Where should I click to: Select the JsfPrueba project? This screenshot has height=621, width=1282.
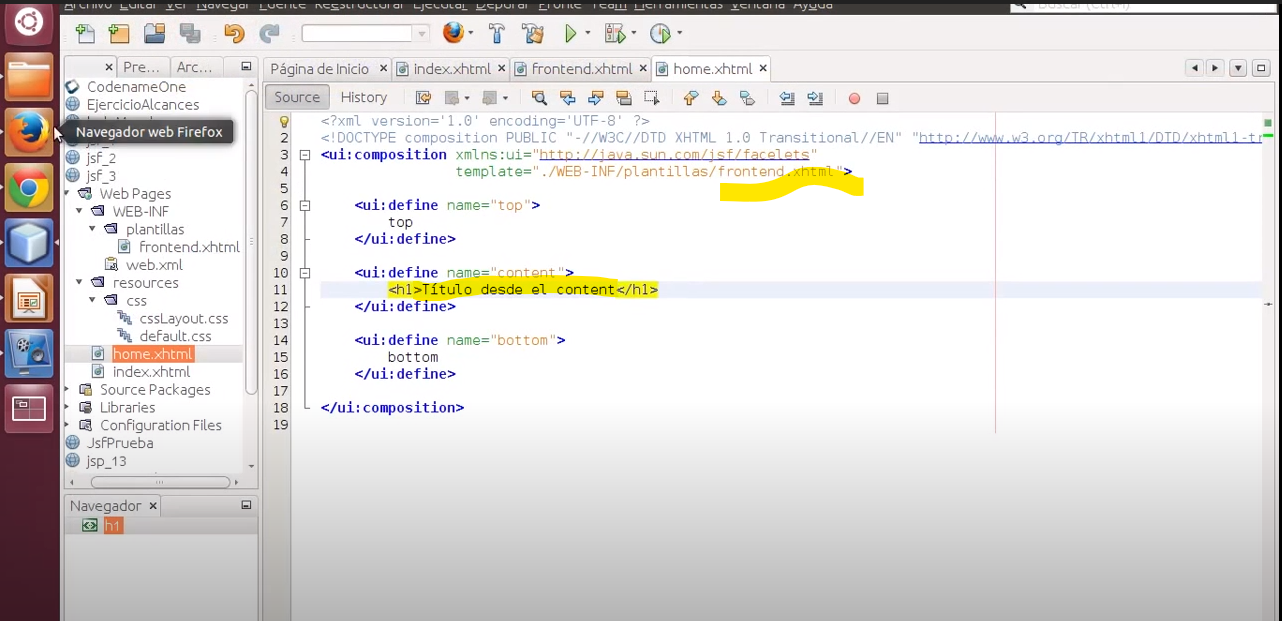pyautogui.click(x=120, y=443)
